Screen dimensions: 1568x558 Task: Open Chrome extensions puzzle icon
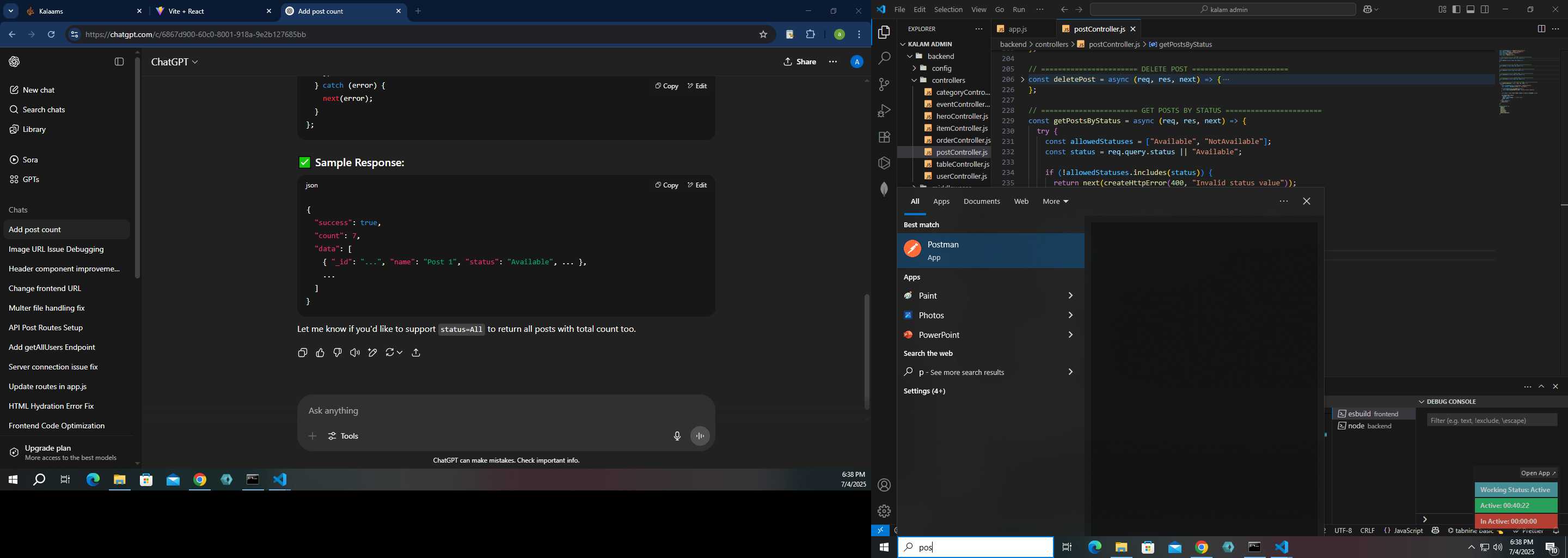[x=810, y=35]
